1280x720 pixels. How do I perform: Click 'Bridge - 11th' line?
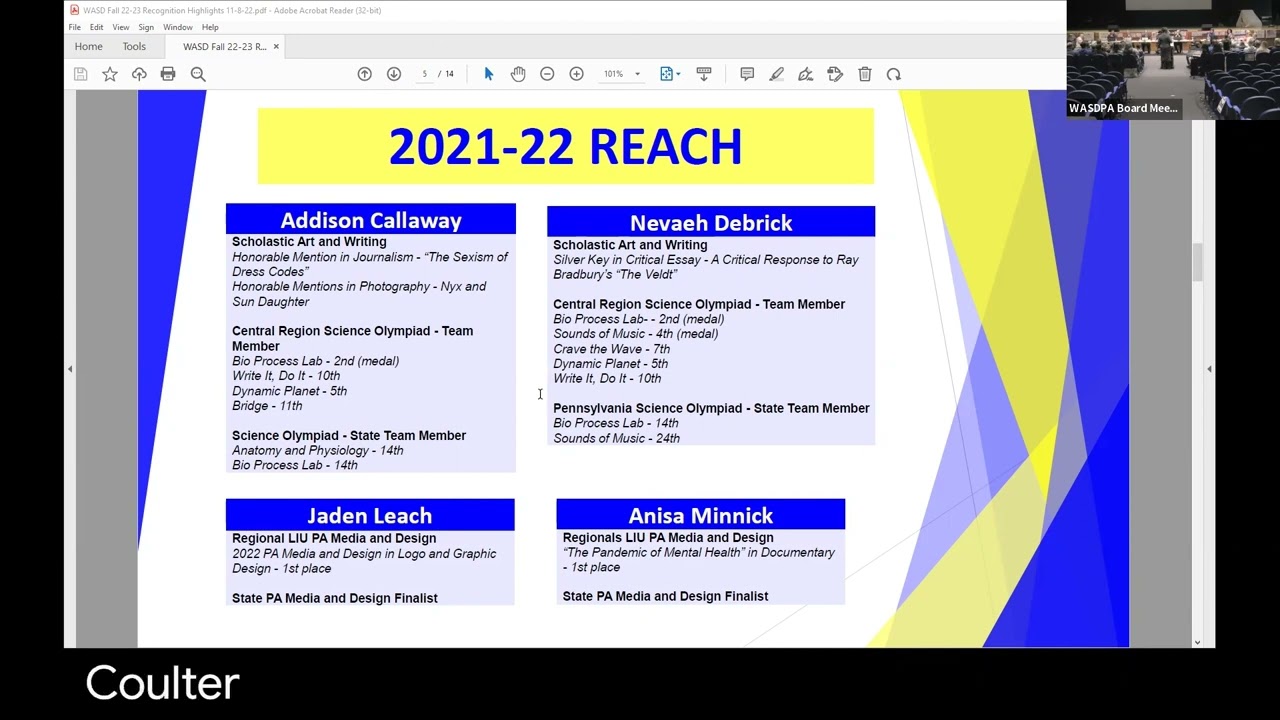click(267, 406)
